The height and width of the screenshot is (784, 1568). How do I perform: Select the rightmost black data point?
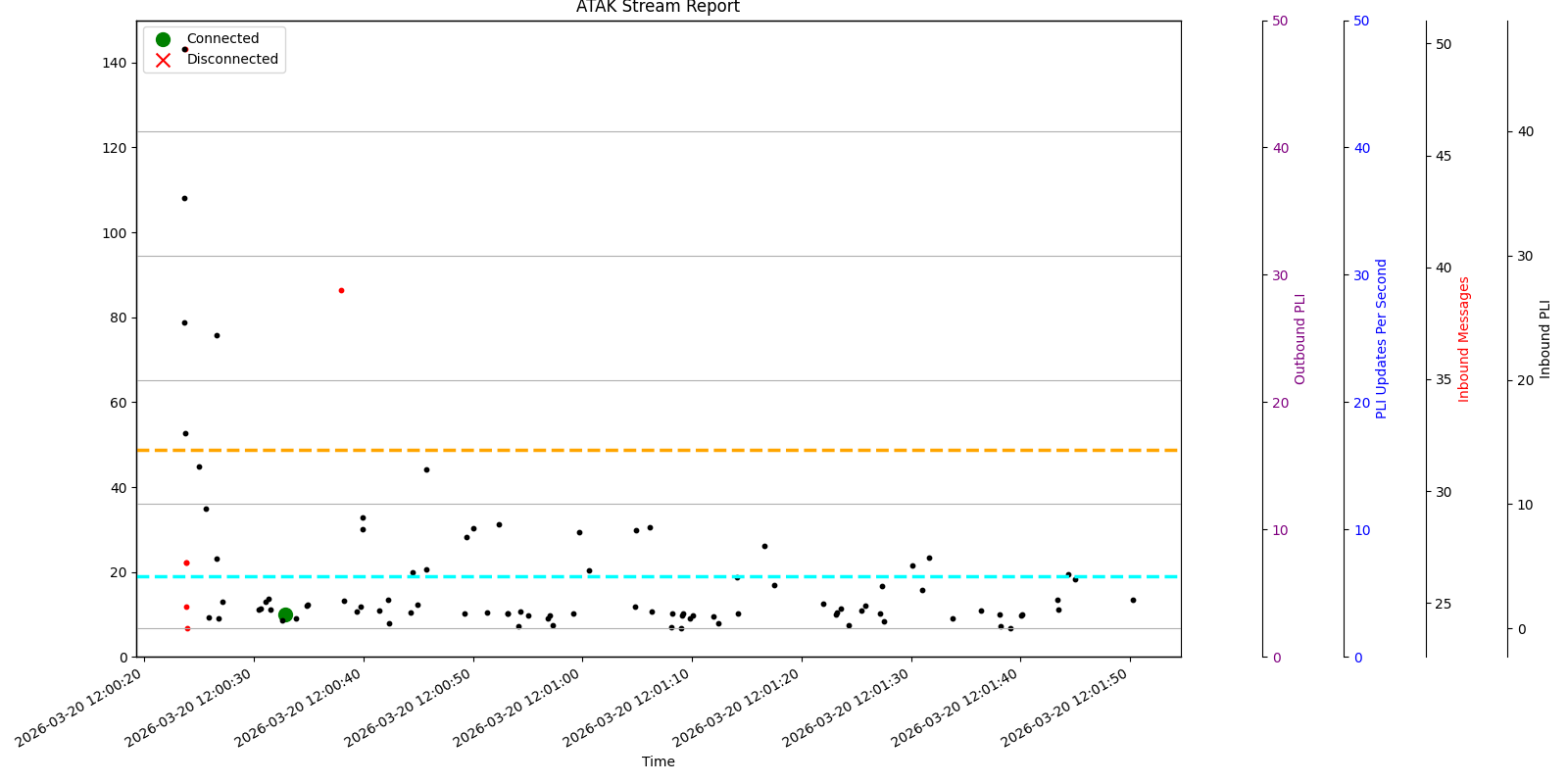pyautogui.click(x=1133, y=600)
